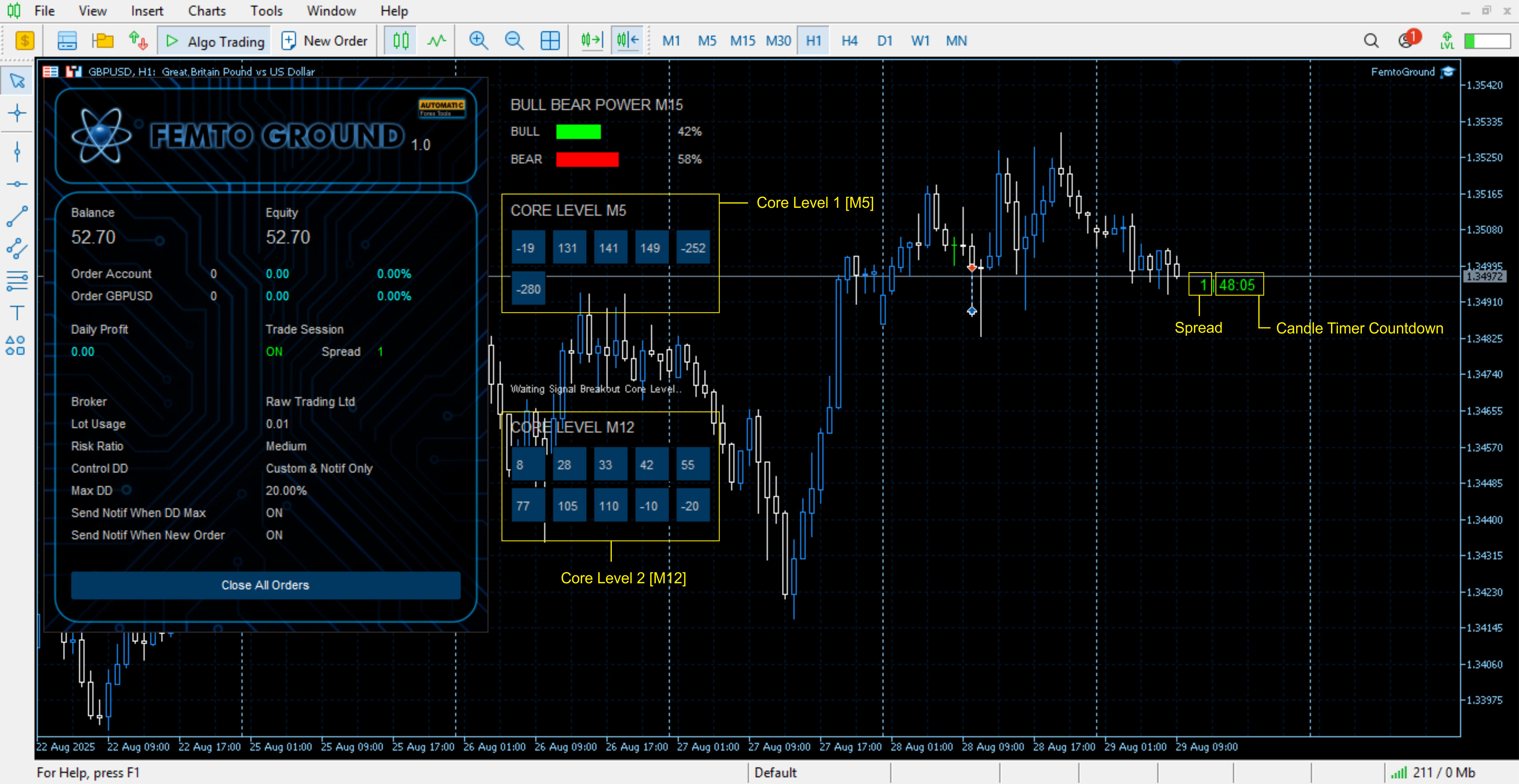Screen dimensions: 1519x784
Task: Click the Raw Trading Ltd broker name
Action: point(310,401)
